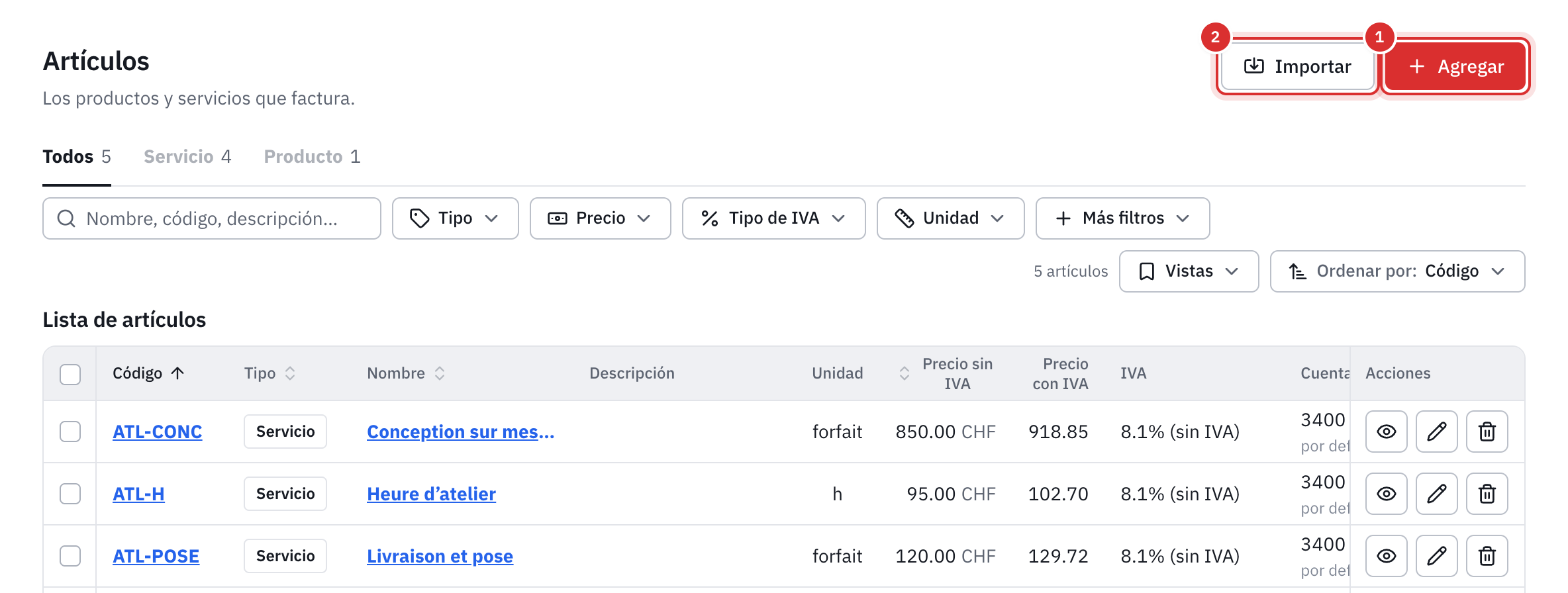Change Ordenar por: Código sorting
This screenshot has width=1568, height=593.
pos(1398,271)
